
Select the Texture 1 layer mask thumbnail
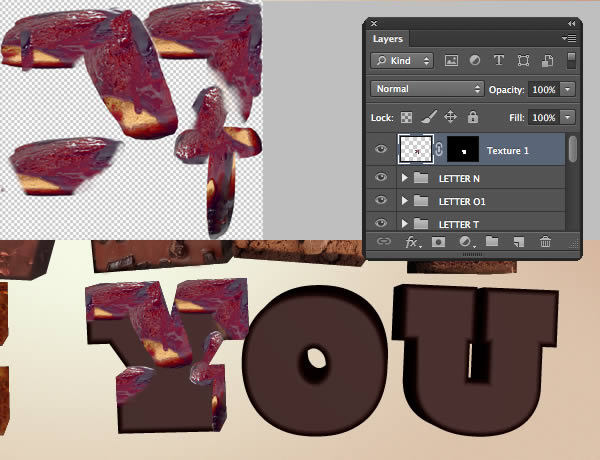[463, 150]
